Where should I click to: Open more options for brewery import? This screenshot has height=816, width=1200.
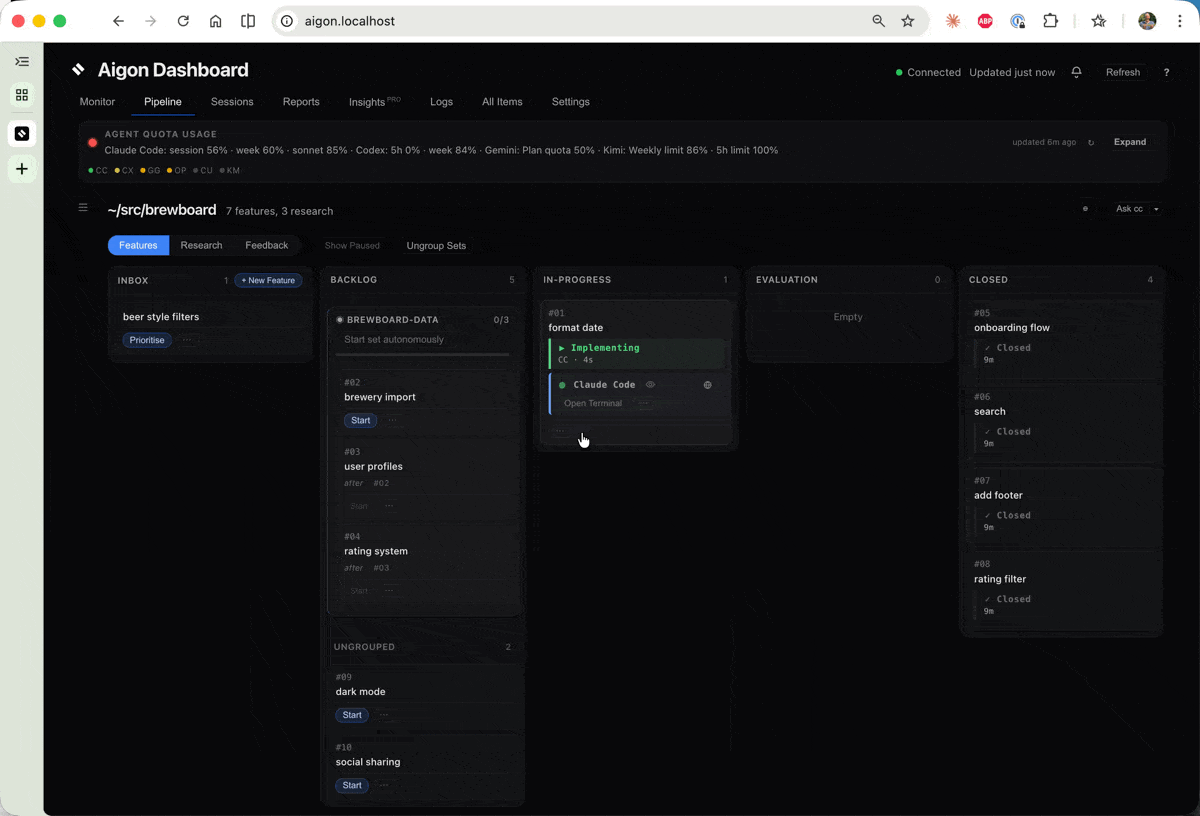click(x=392, y=420)
